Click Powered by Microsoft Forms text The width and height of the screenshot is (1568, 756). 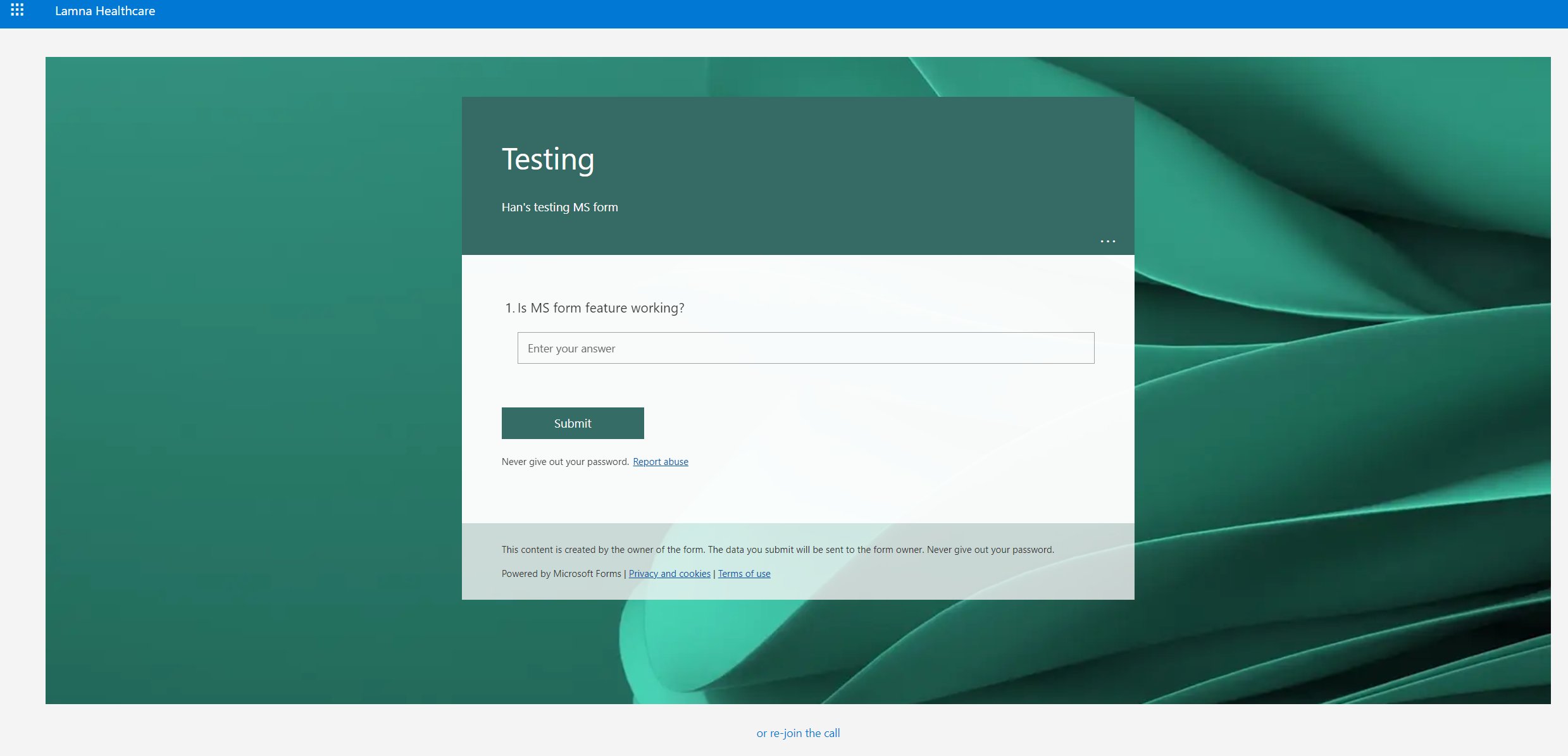click(561, 573)
